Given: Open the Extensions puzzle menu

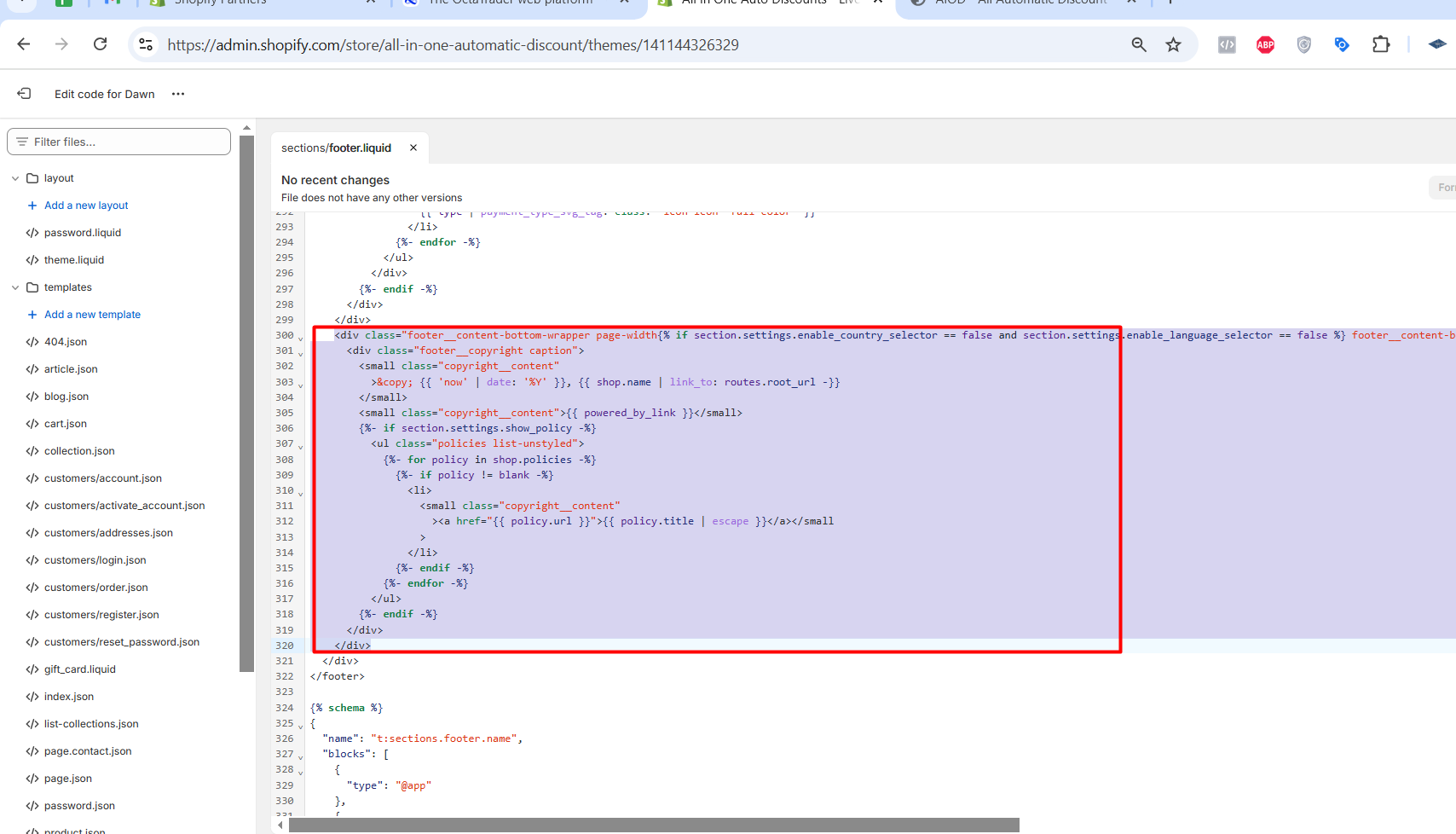Looking at the screenshot, I should click(x=1381, y=44).
